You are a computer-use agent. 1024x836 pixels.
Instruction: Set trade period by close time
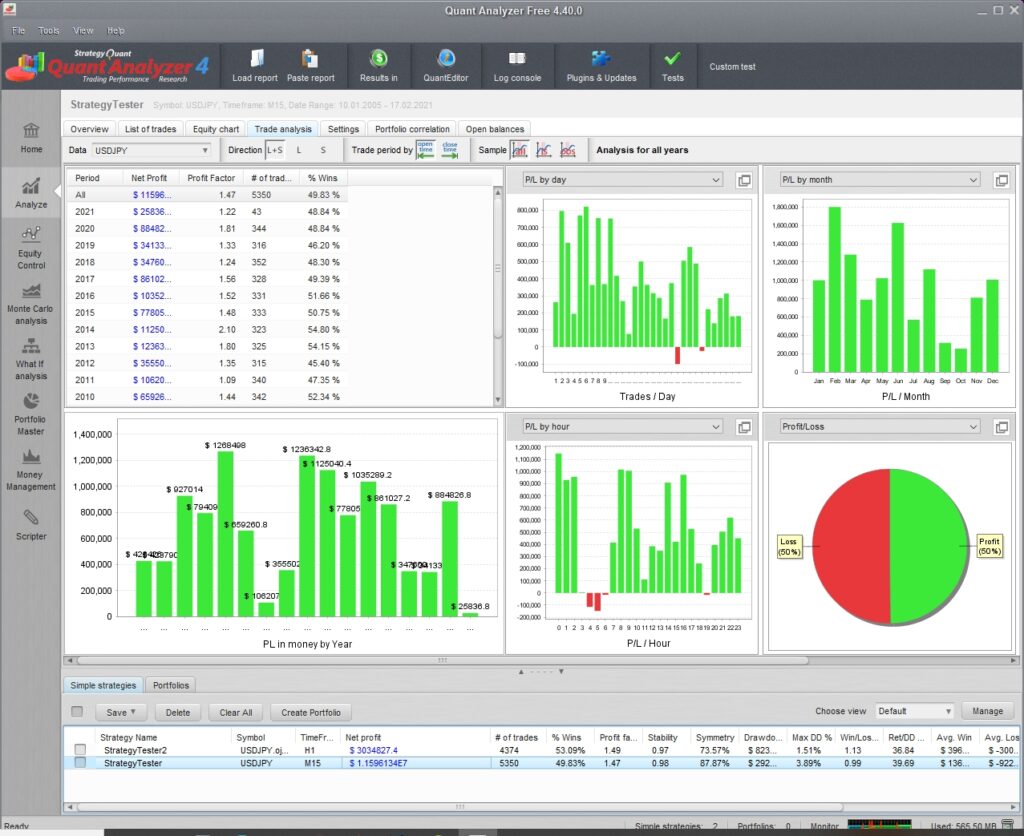(450, 150)
